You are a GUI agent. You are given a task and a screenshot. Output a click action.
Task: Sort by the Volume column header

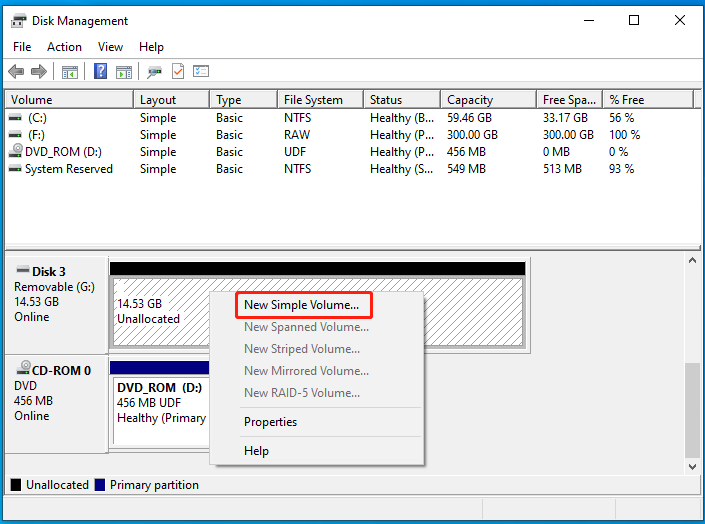coord(69,99)
